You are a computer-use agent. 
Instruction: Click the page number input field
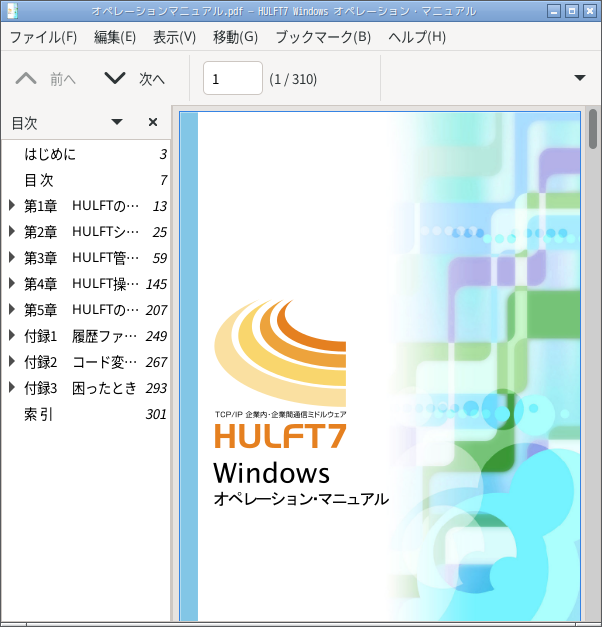tap(233, 78)
